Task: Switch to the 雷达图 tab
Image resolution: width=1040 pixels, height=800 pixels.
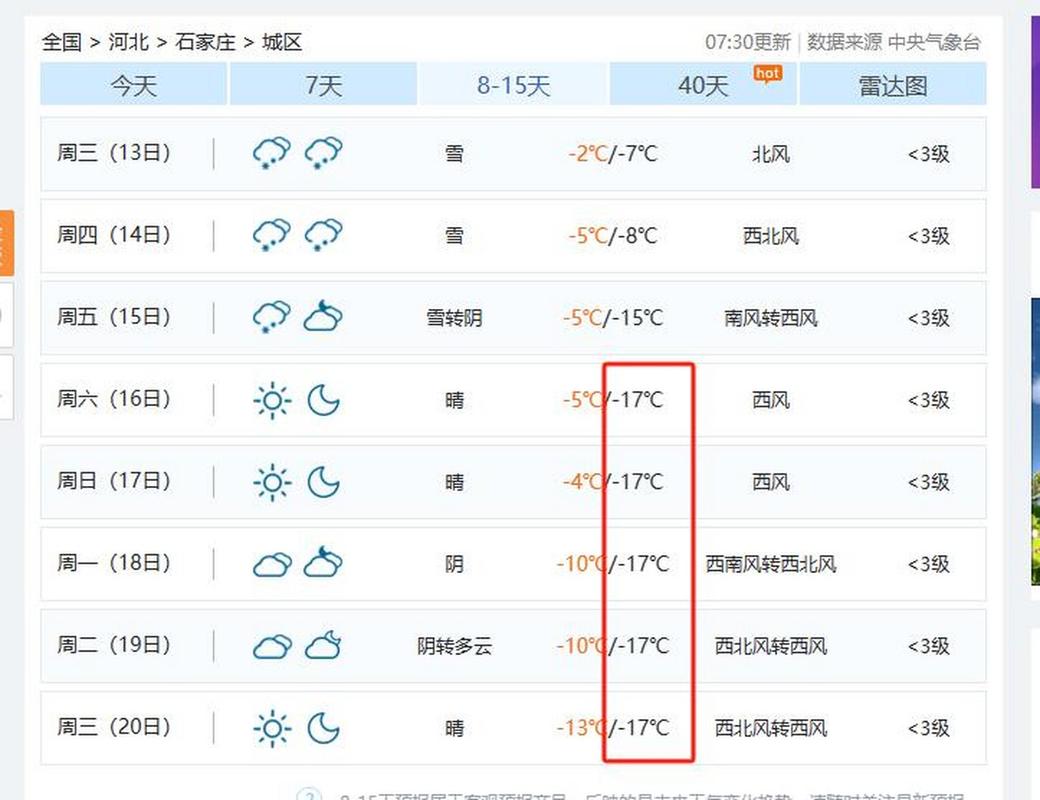Action: [x=893, y=84]
